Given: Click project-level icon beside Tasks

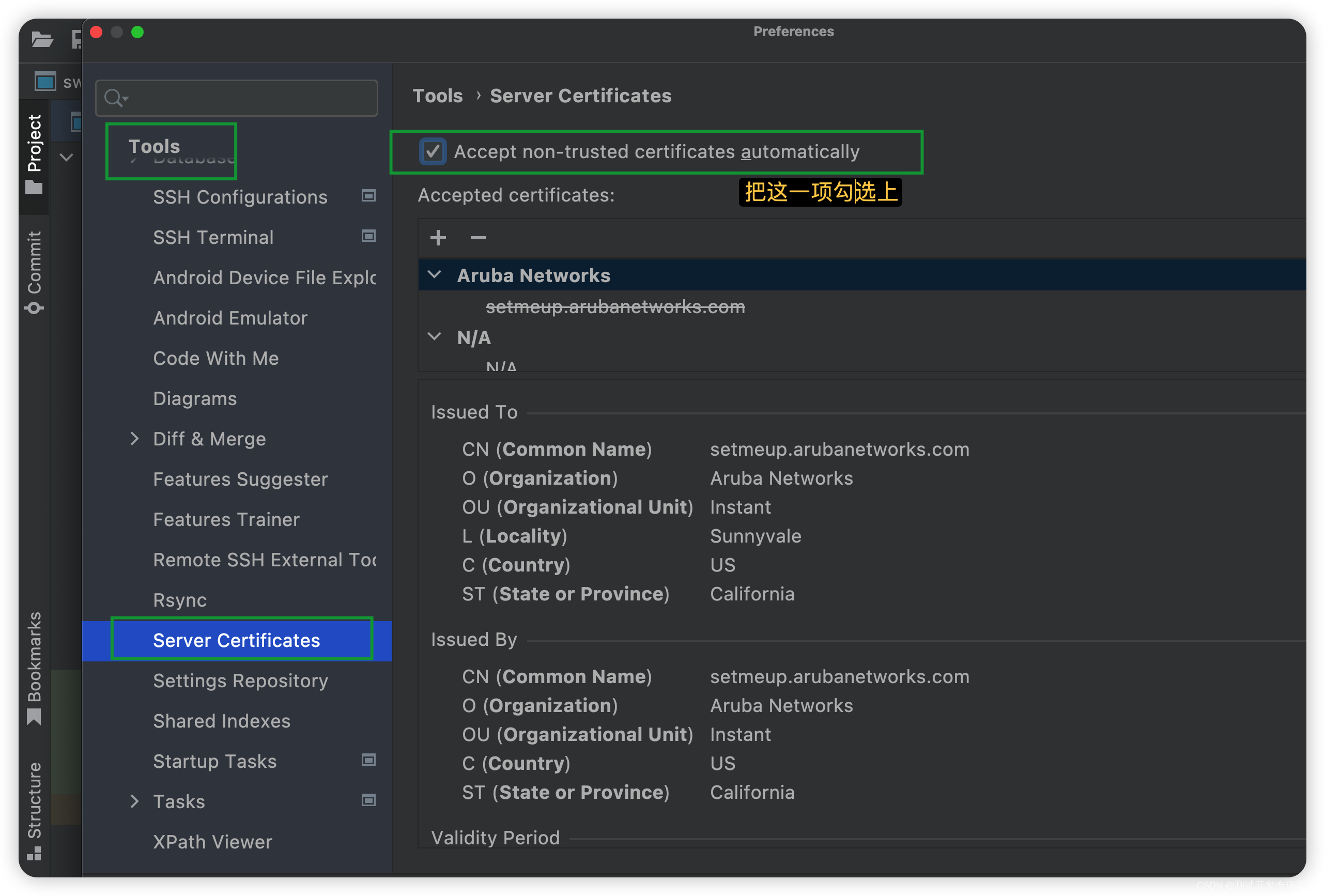Looking at the screenshot, I should click(369, 800).
